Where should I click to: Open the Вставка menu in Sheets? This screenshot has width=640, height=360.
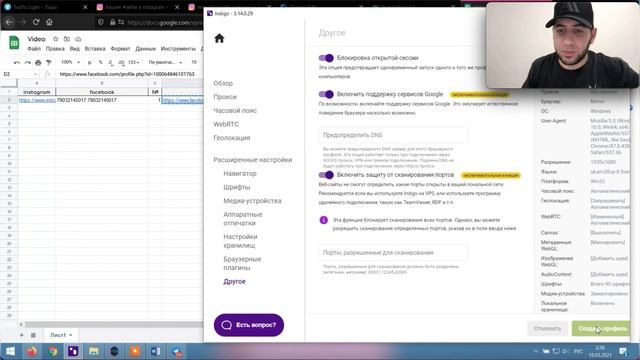(95, 49)
